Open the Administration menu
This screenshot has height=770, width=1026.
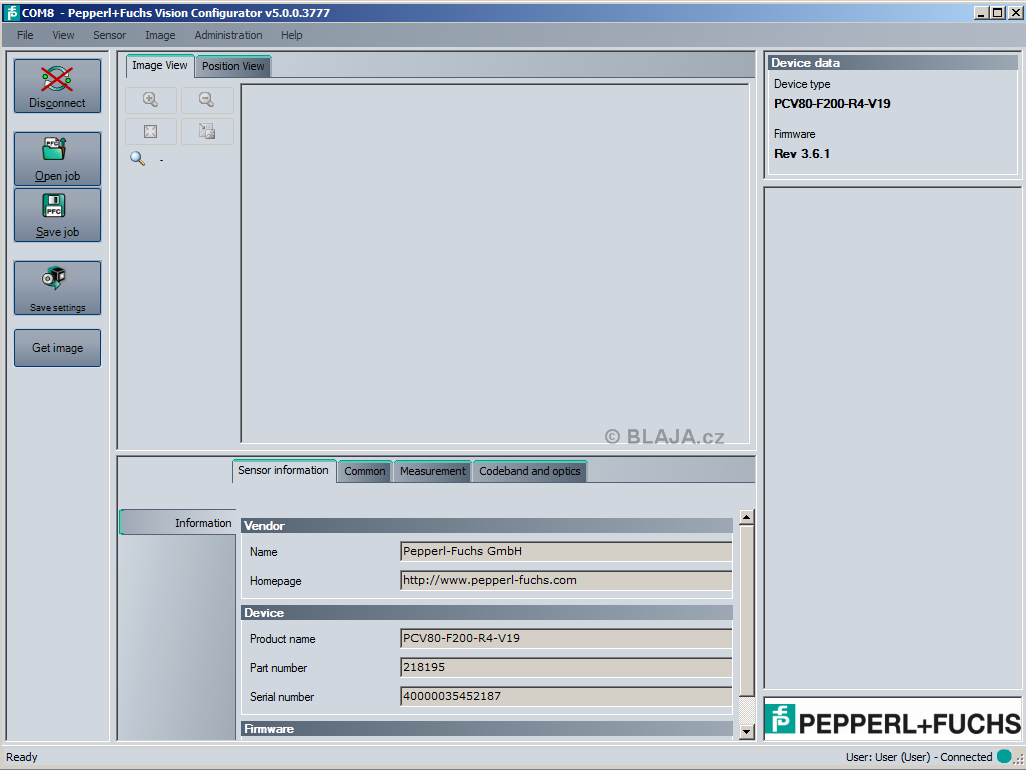pos(228,35)
